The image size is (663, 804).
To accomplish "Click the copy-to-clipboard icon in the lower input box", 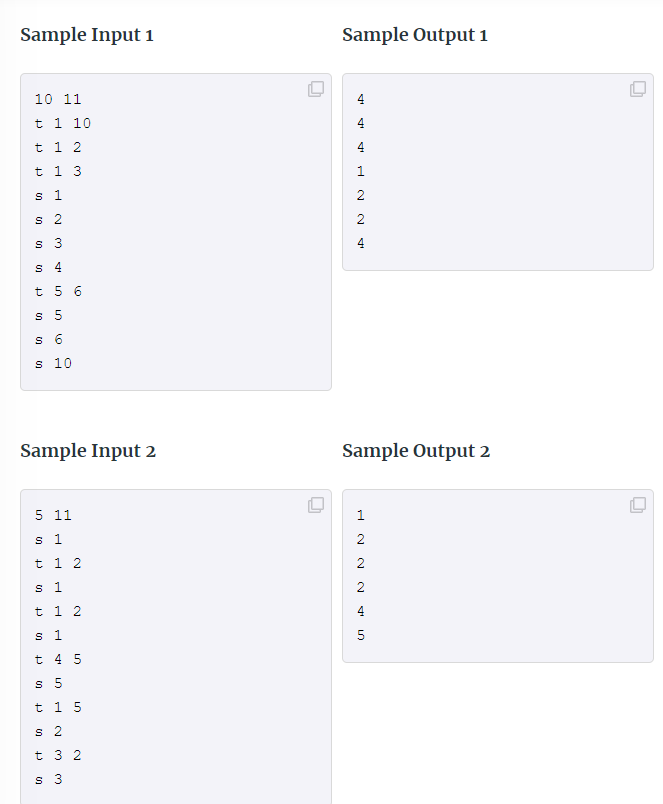I will pos(316,505).
